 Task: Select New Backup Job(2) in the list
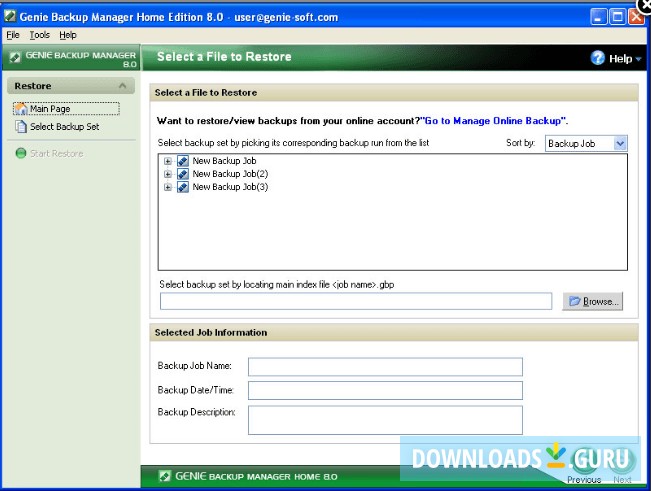[x=230, y=174]
